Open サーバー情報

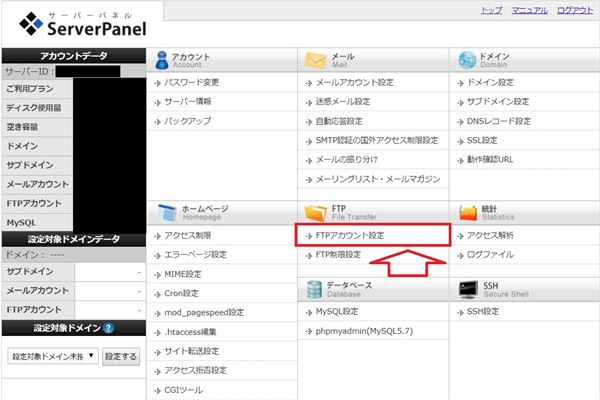(x=188, y=101)
